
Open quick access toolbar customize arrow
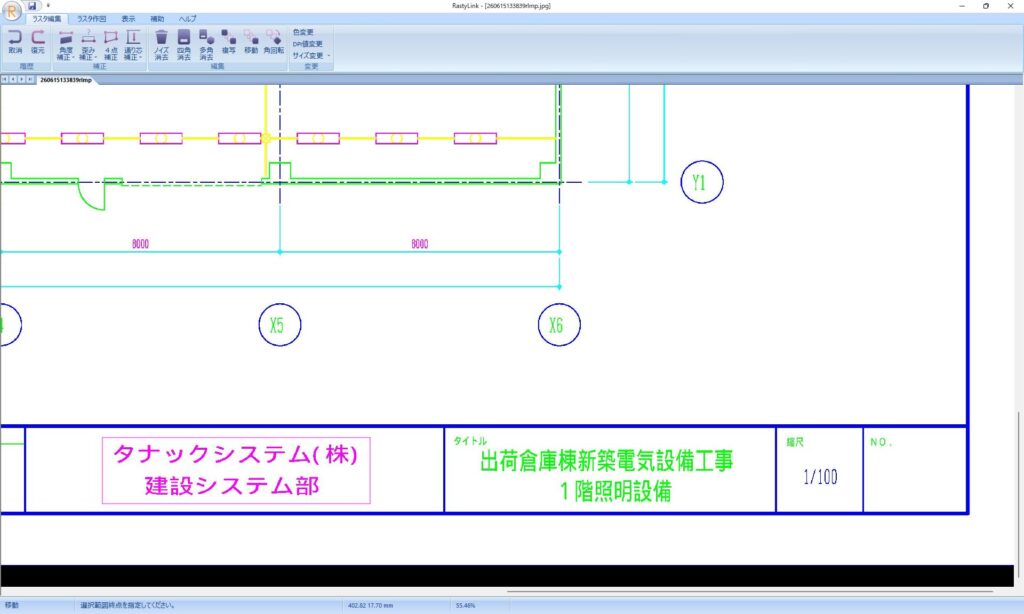[x=48, y=6]
